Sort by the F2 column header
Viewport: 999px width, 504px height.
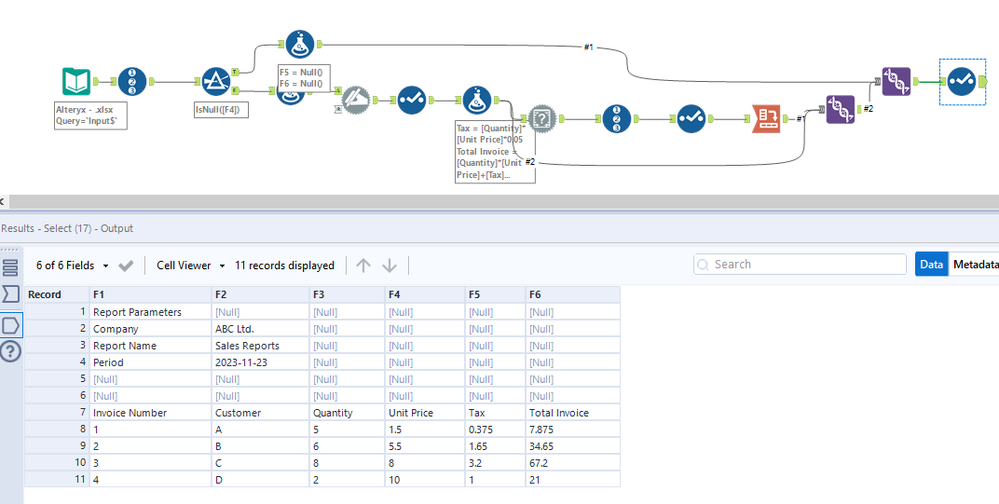261,294
